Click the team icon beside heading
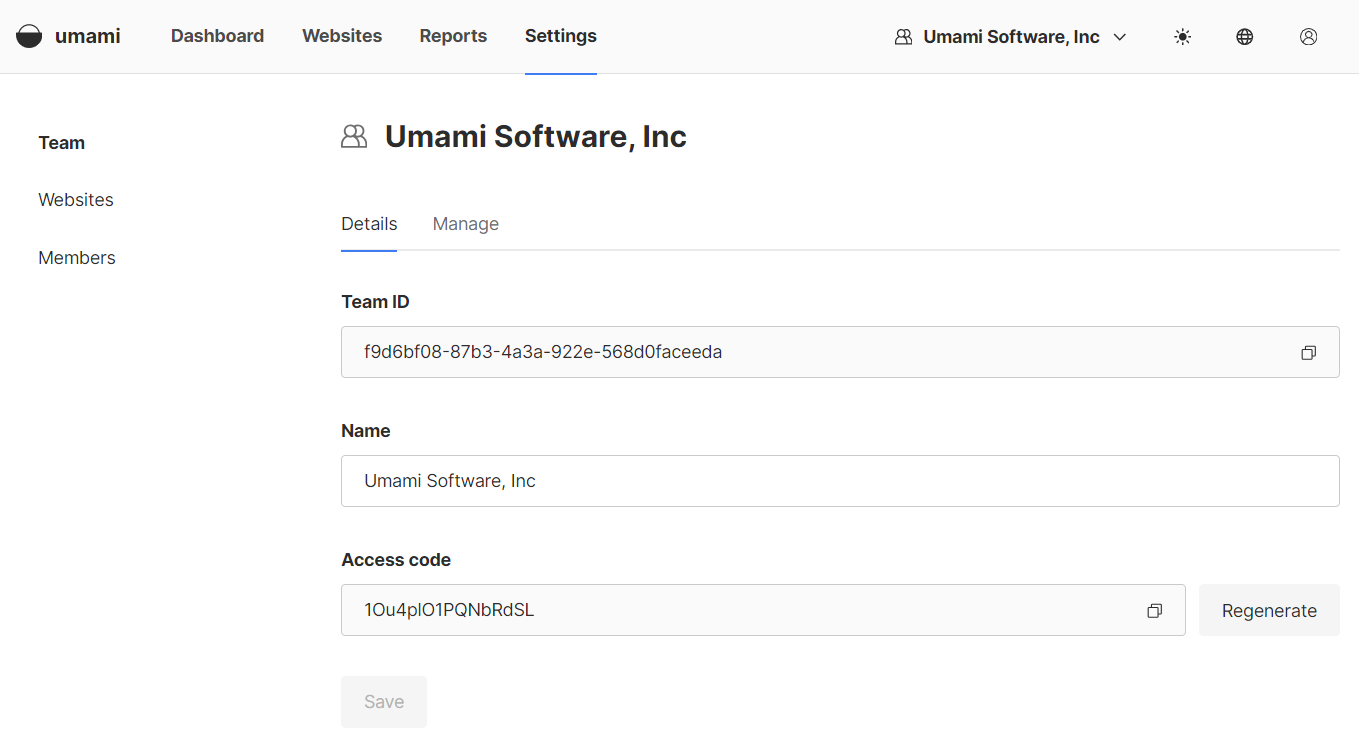Viewport: 1359px width, 746px height. tap(354, 137)
